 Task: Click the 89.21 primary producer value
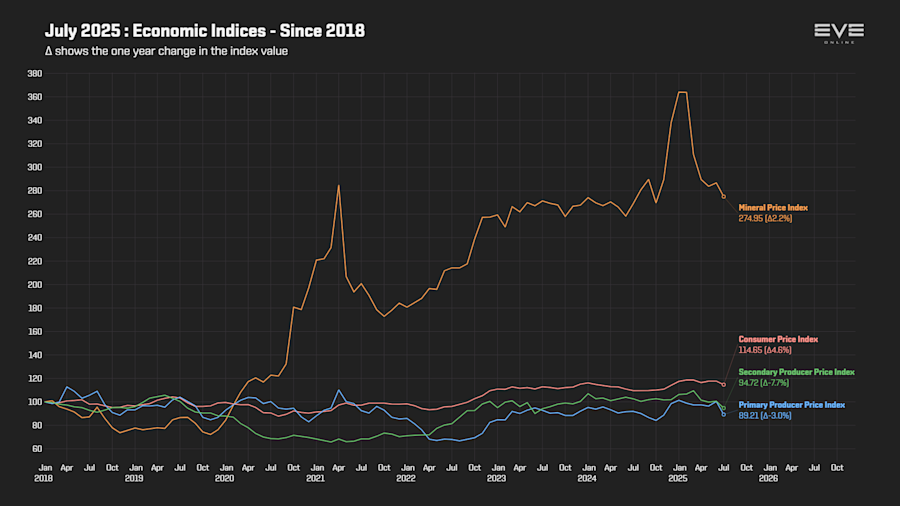pos(764,415)
